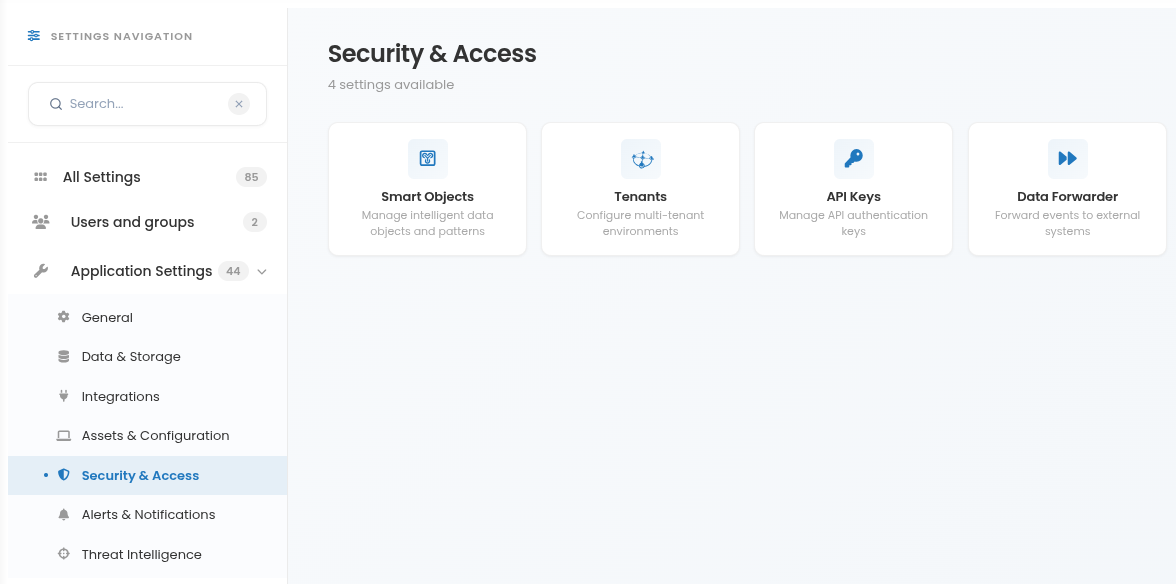
Task: Open the Tenants settings card title
Action: [x=640, y=196]
